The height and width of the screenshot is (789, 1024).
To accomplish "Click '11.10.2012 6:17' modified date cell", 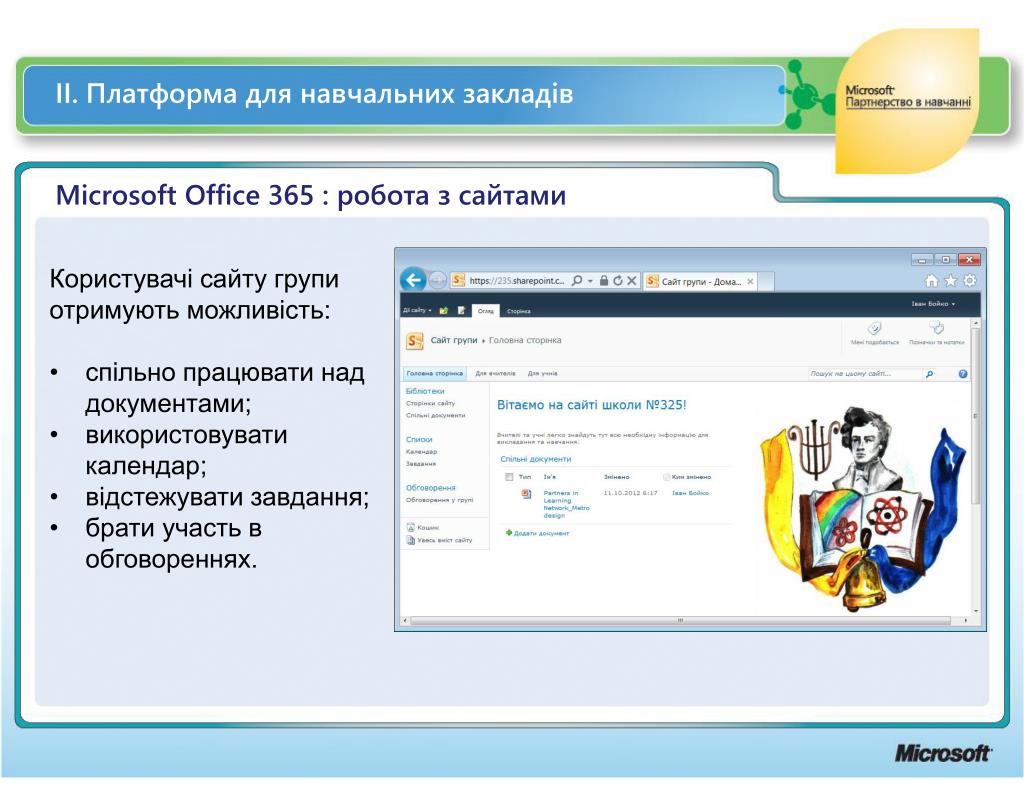I will click(x=630, y=493).
